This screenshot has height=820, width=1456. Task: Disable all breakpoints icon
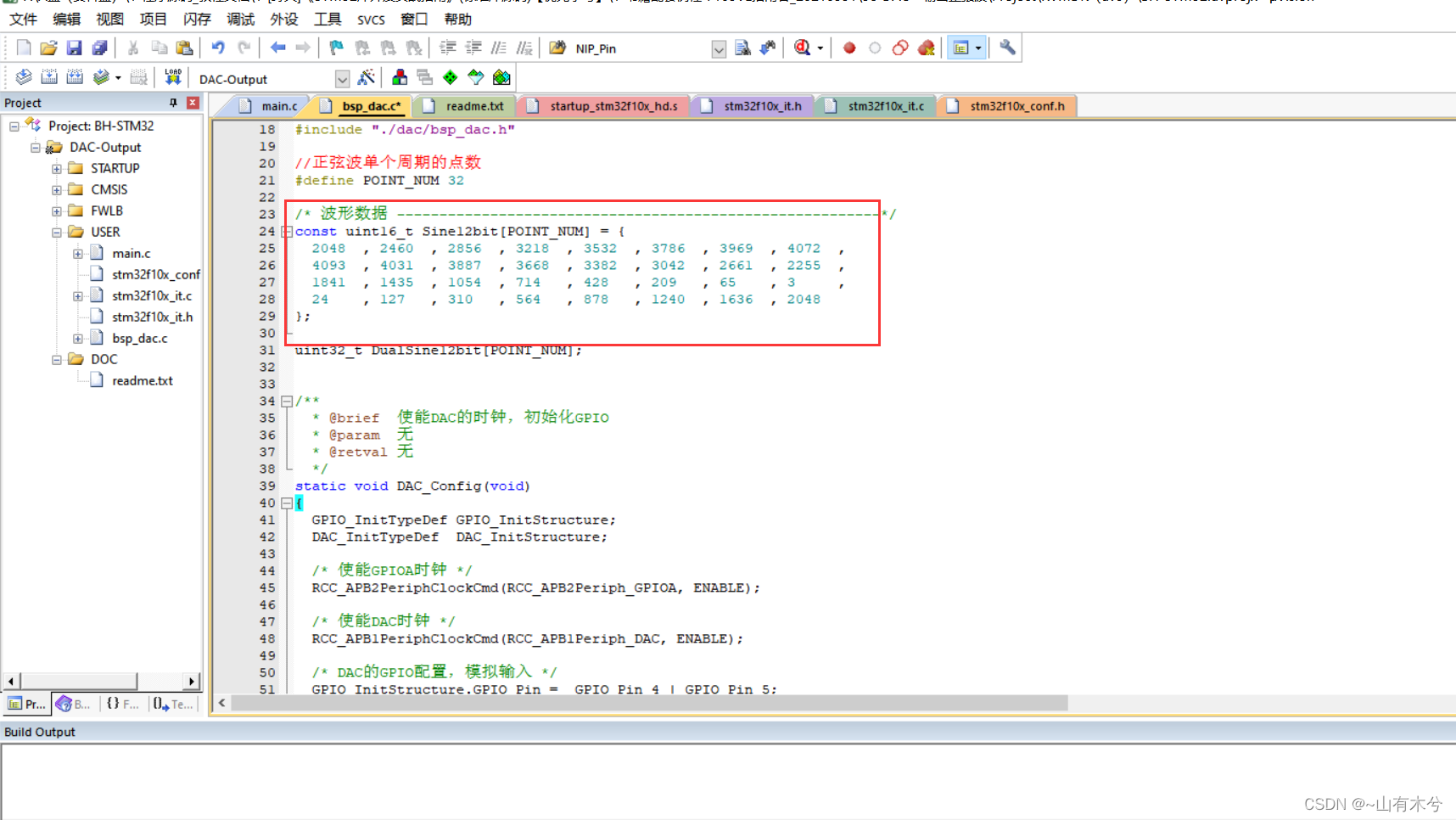tap(900, 48)
